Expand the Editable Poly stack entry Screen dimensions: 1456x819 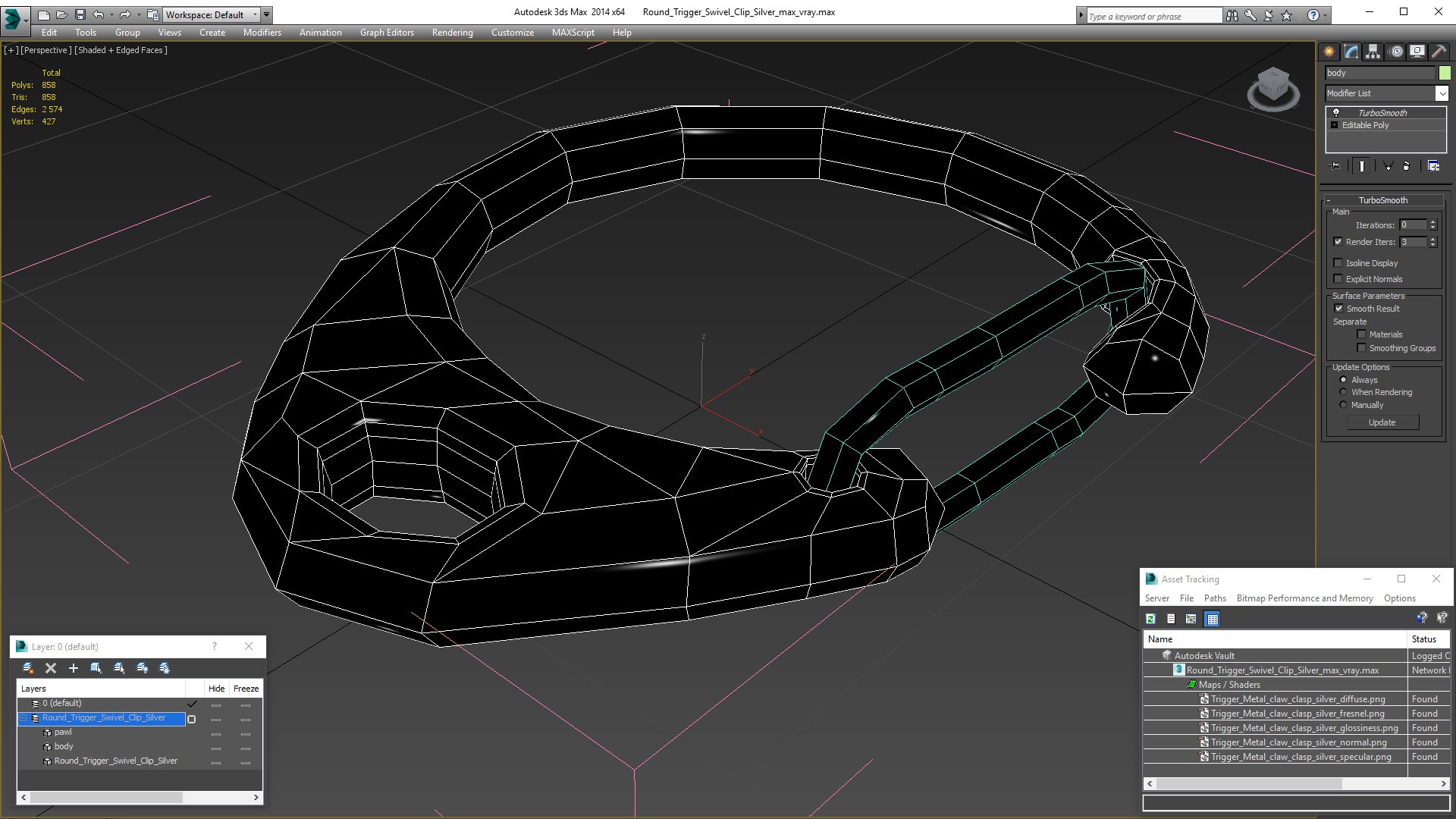[1334, 125]
